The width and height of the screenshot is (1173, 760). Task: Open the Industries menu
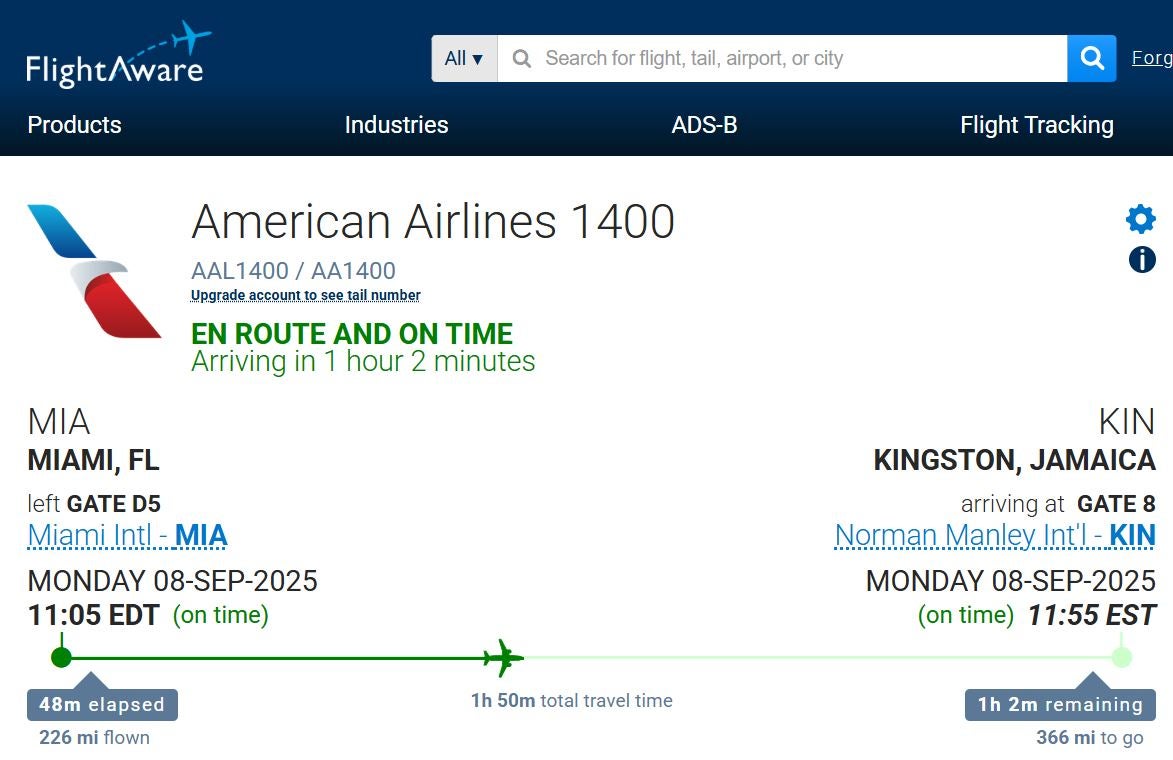(395, 125)
